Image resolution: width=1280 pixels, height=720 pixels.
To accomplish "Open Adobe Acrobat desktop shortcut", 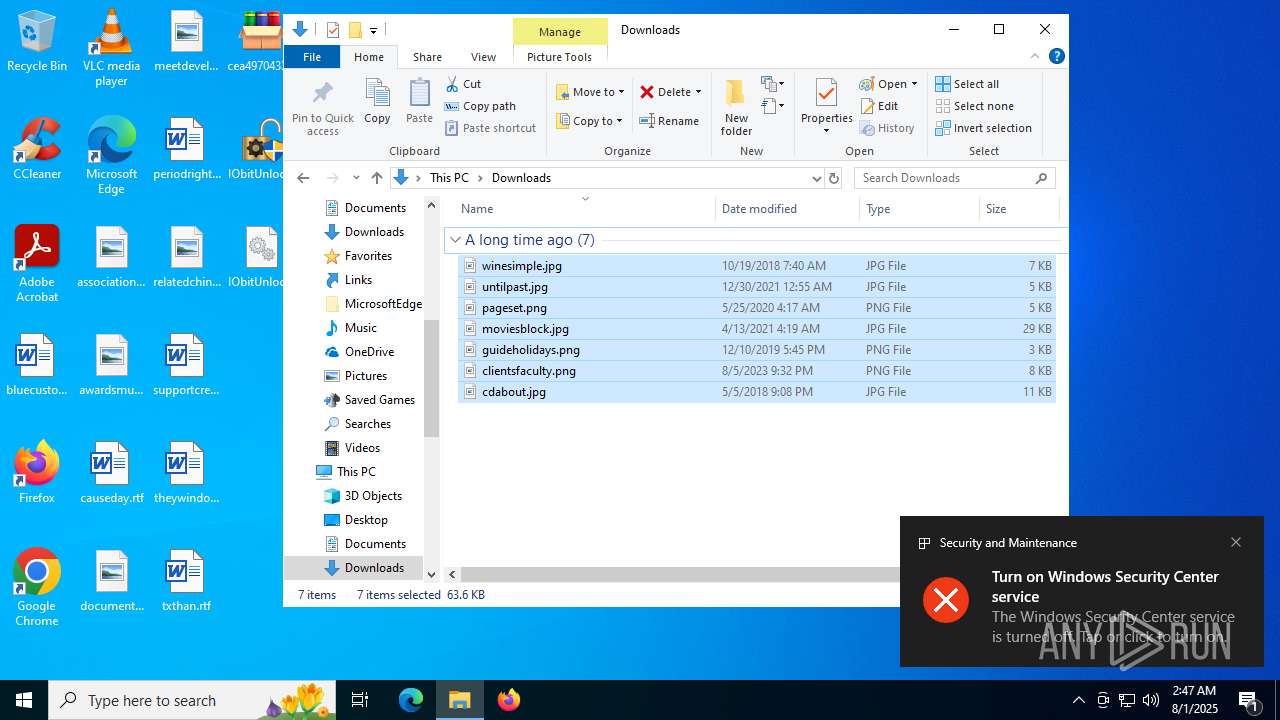I will point(37,263).
